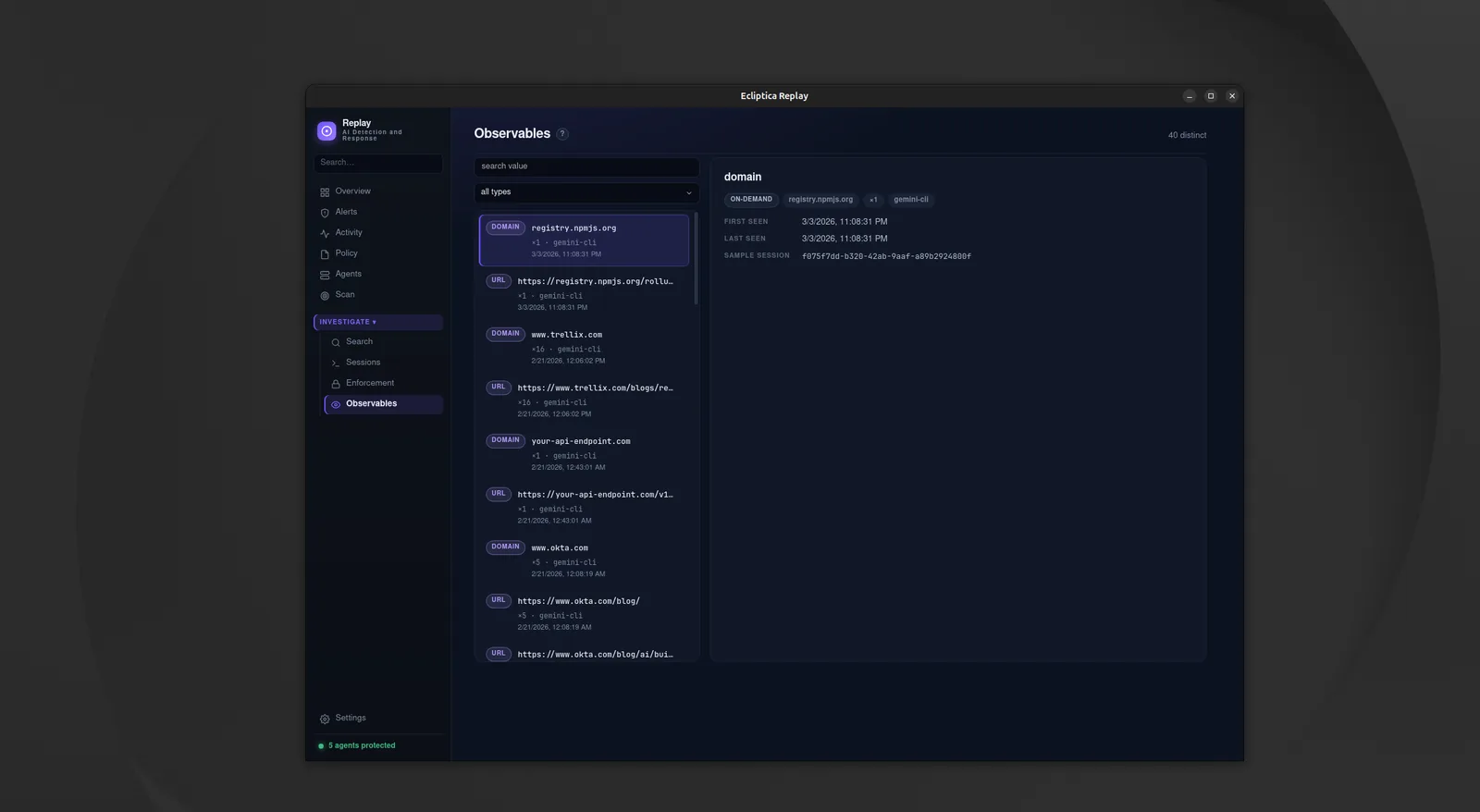The height and width of the screenshot is (812, 1480).
Task: Select the https://www.trellix.com/blogs/re… URL row
Action: tap(584, 400)
